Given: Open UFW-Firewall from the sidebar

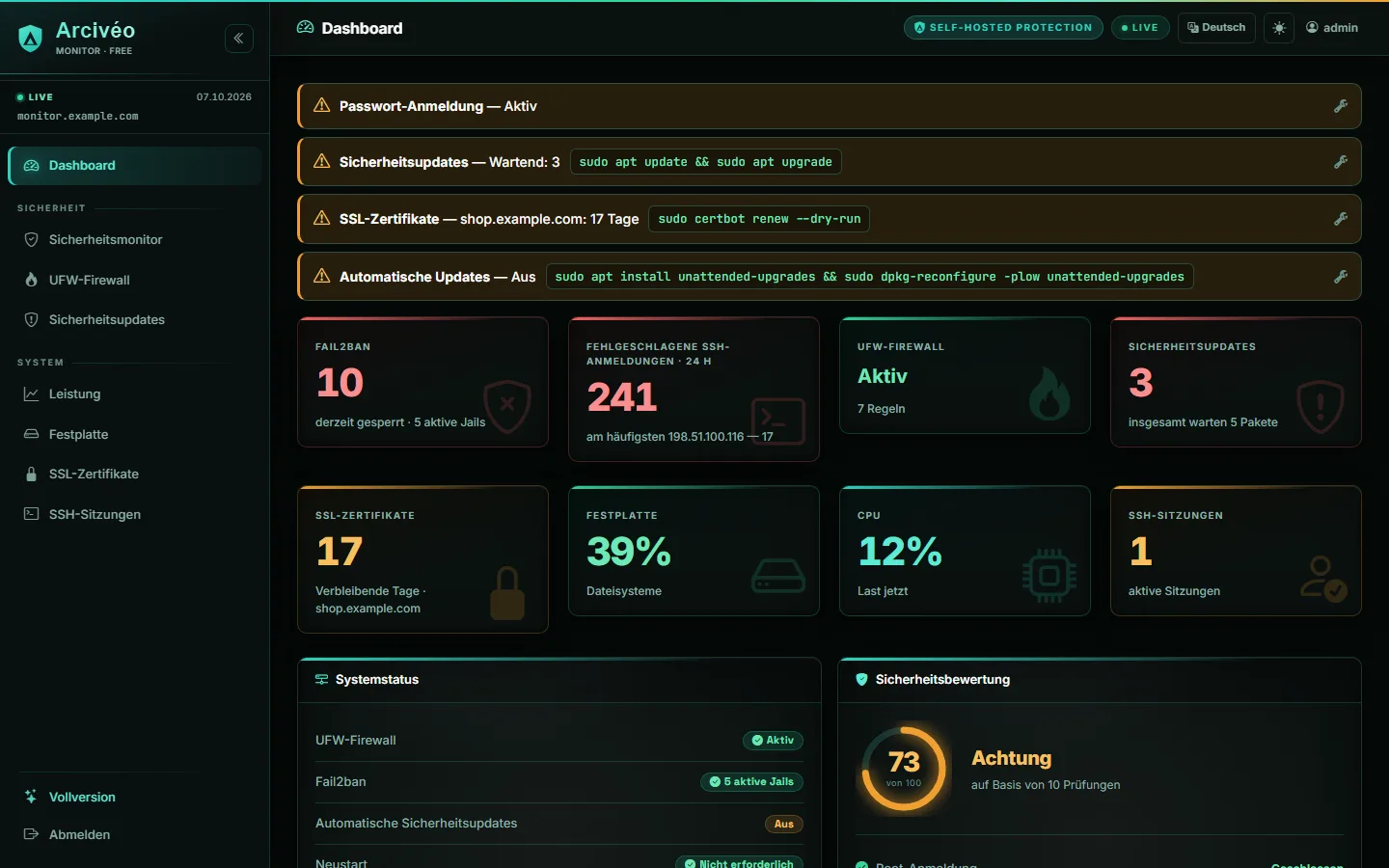Looking at the screenshot, I should [x=135, y=281].
